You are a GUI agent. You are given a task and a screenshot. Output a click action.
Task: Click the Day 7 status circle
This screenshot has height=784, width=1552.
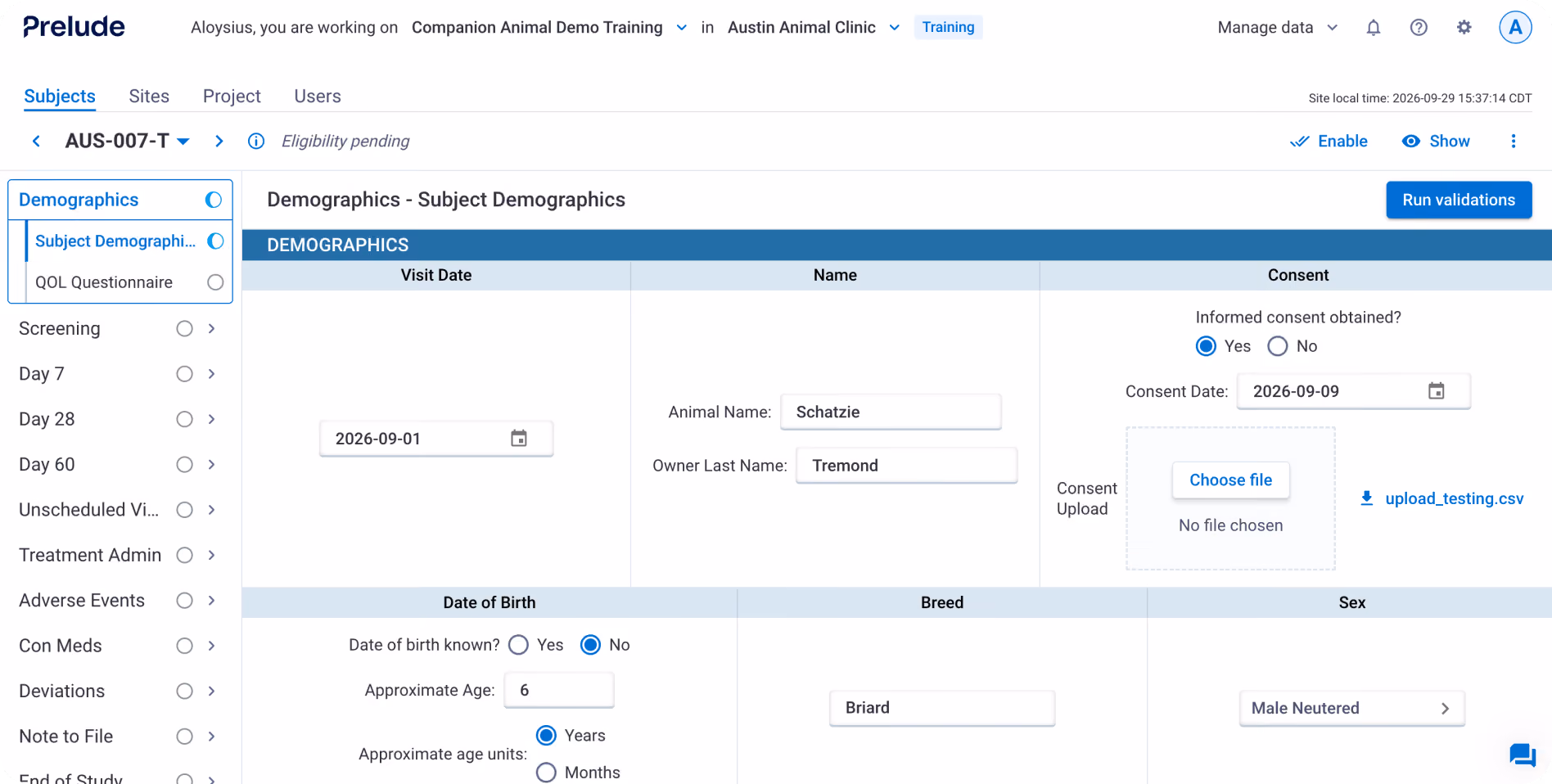click(x=185, y=374)
